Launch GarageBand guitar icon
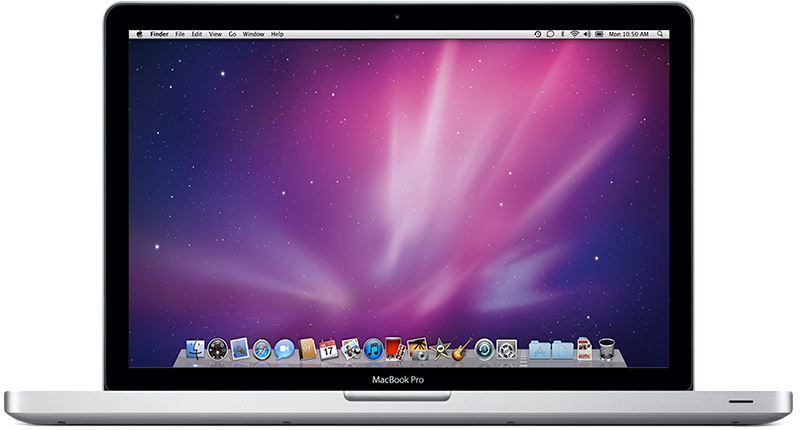This screenshot has height=430, width=800. (461, 349)
